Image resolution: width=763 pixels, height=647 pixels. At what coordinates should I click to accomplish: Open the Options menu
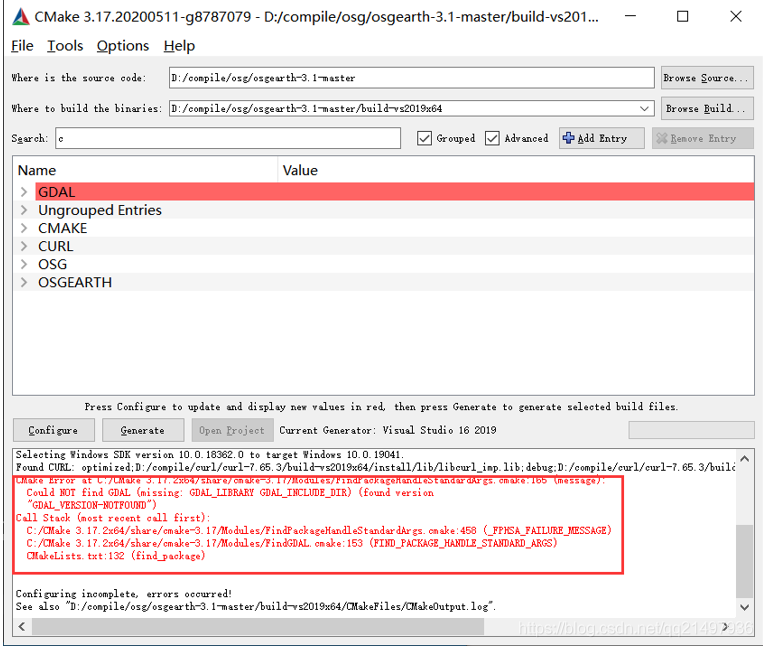click(123, 46)
